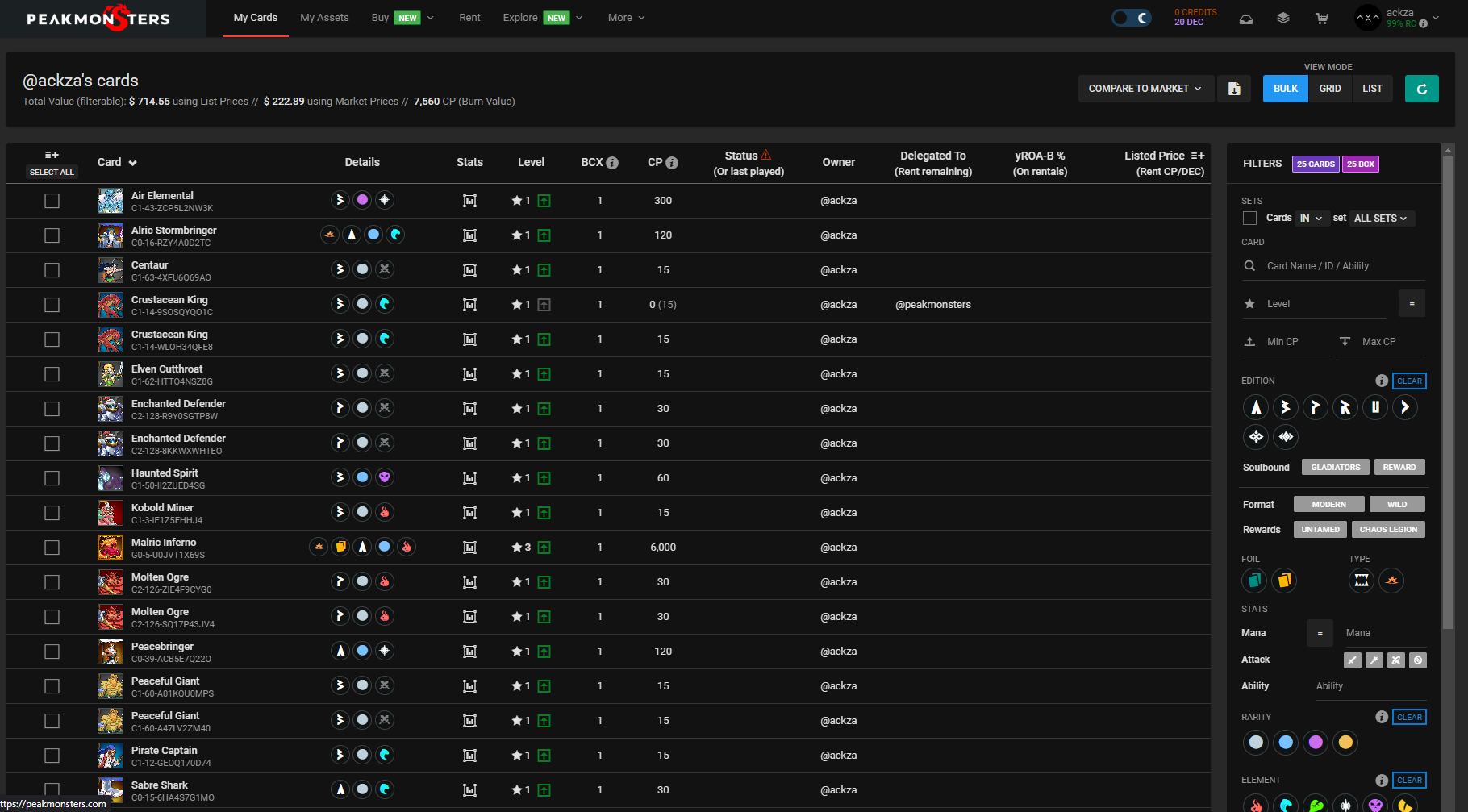Open the inbox tray icon
The width and height of the screenshot is (1468, 812).
pyautogui.click(x=1246, y=19)
